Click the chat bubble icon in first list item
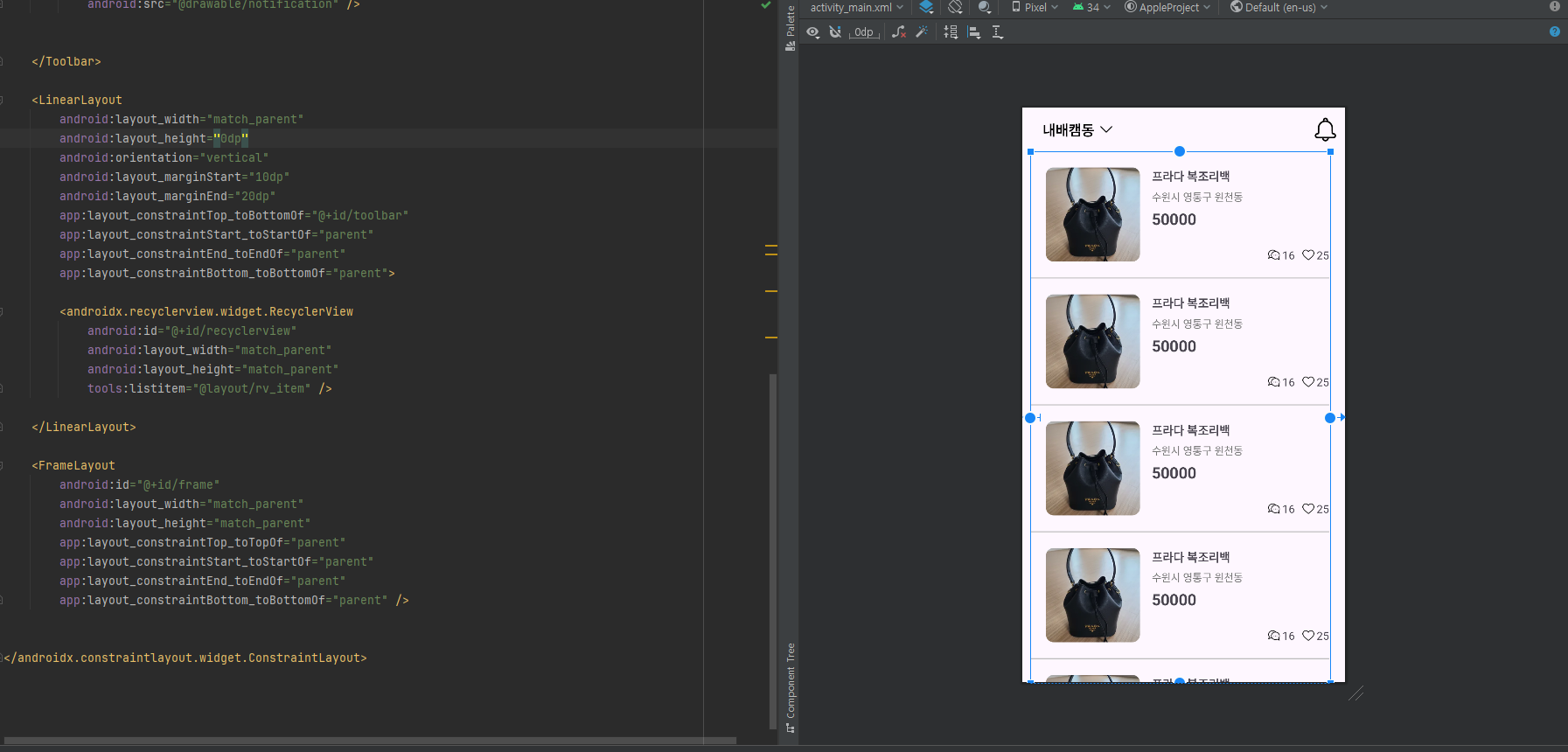This screenshot has width=1568, height=752. pos(1273,255)
